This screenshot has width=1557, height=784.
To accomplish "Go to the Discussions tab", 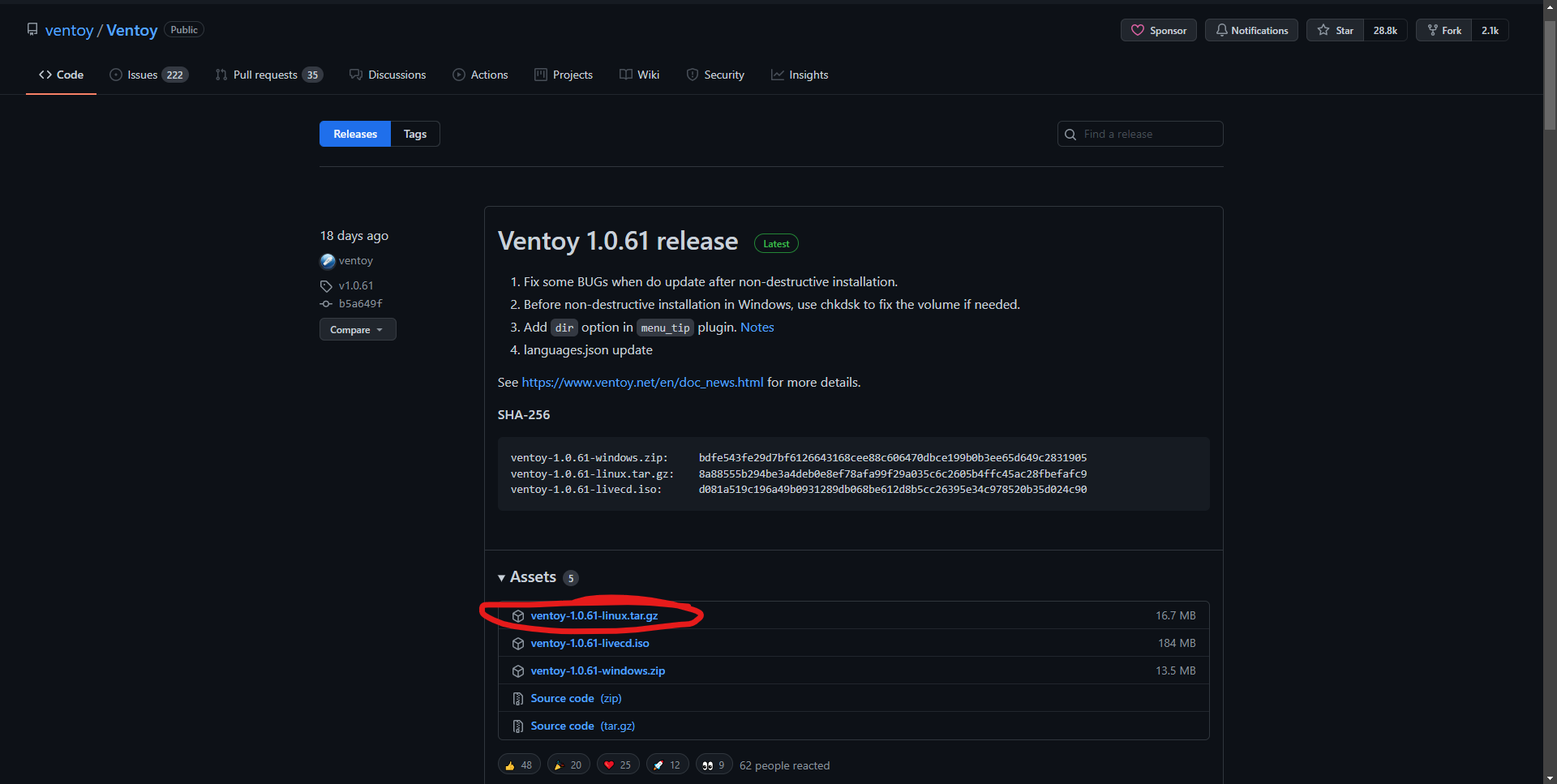I will 388,75.
